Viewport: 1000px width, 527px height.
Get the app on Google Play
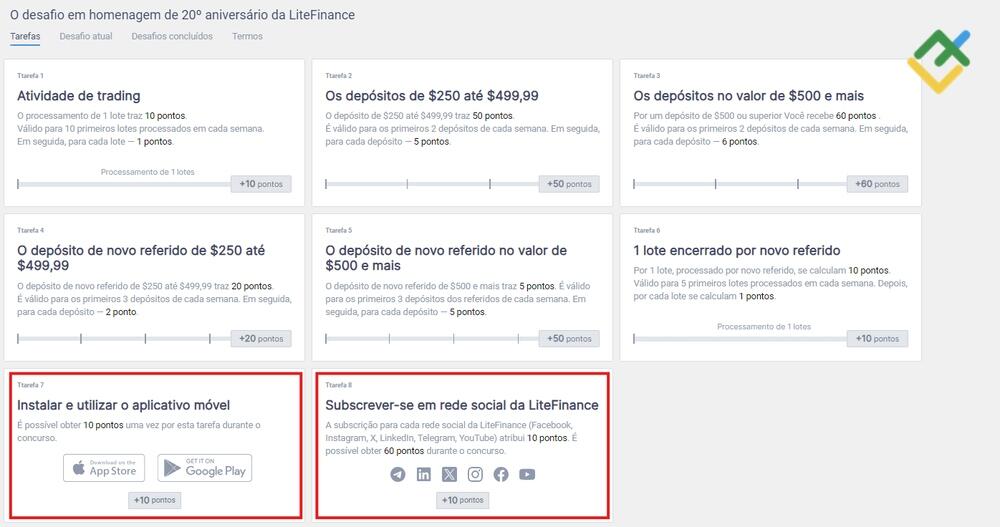coord(205,468)
